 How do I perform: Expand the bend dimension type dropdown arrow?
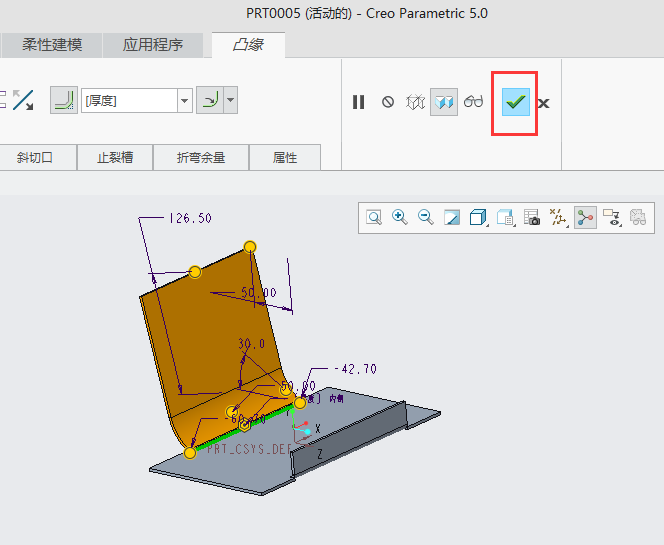click(231, 101)
